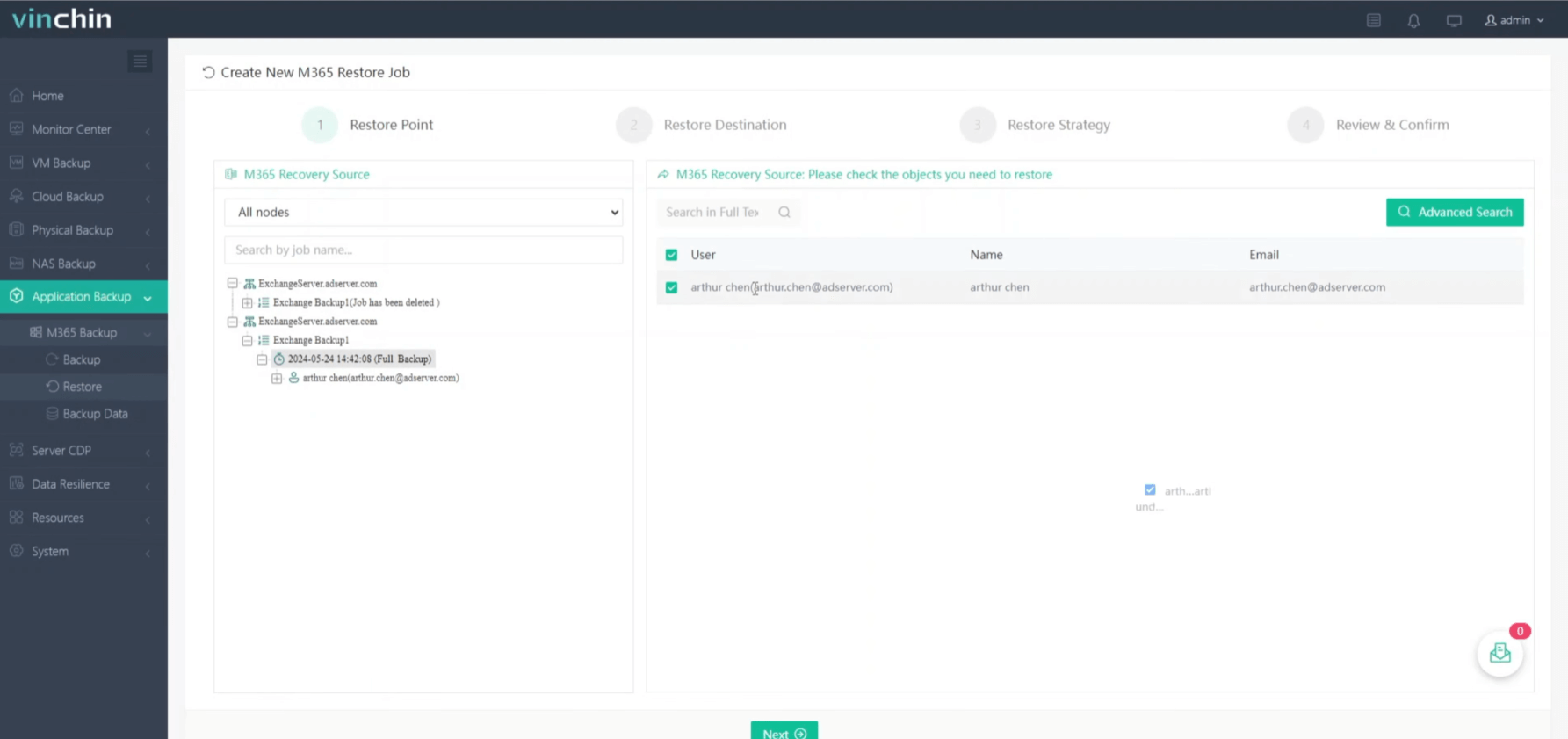Expand Exchange Backup1 (Job has been deleted)
The width and height of the screenshot is (1568, 739).
click(248, 302)
